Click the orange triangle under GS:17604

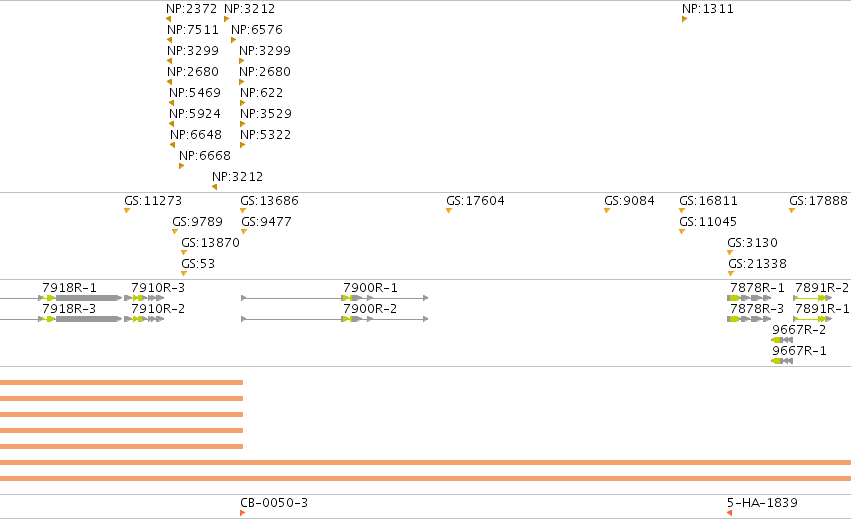click(449, 211)
